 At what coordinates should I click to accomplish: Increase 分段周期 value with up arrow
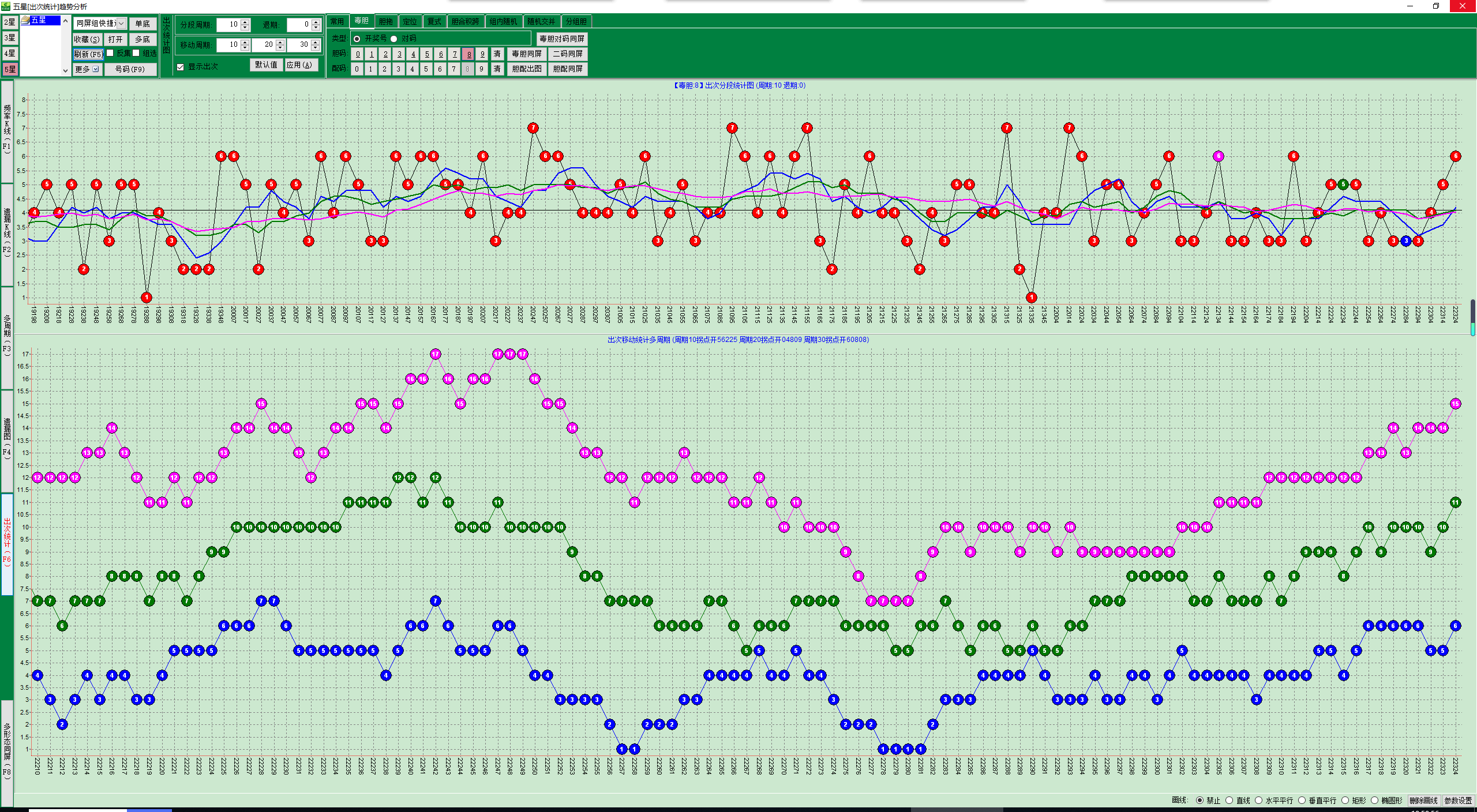tap(245, 22)
